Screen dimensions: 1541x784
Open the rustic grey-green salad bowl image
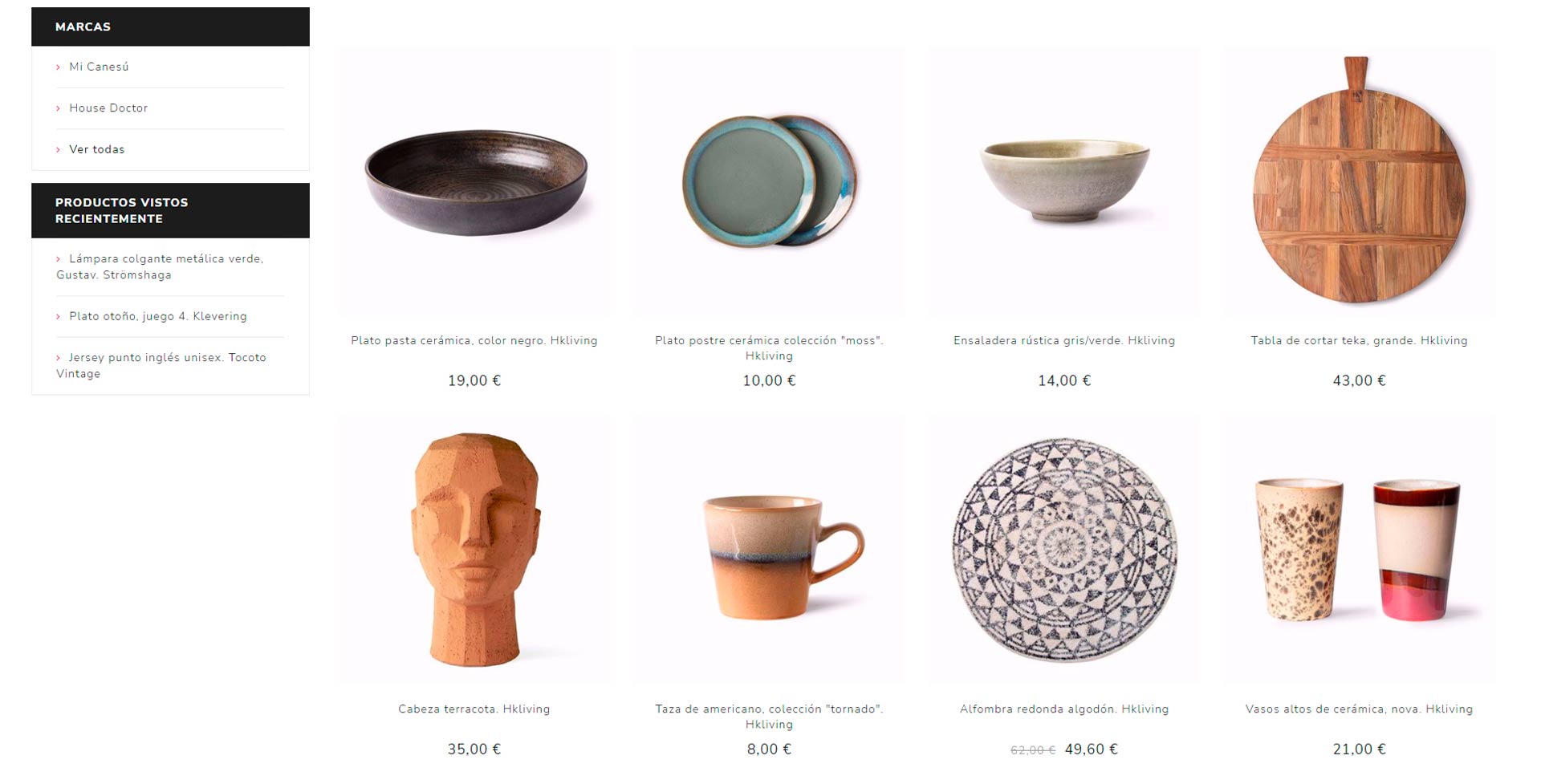1064,182
